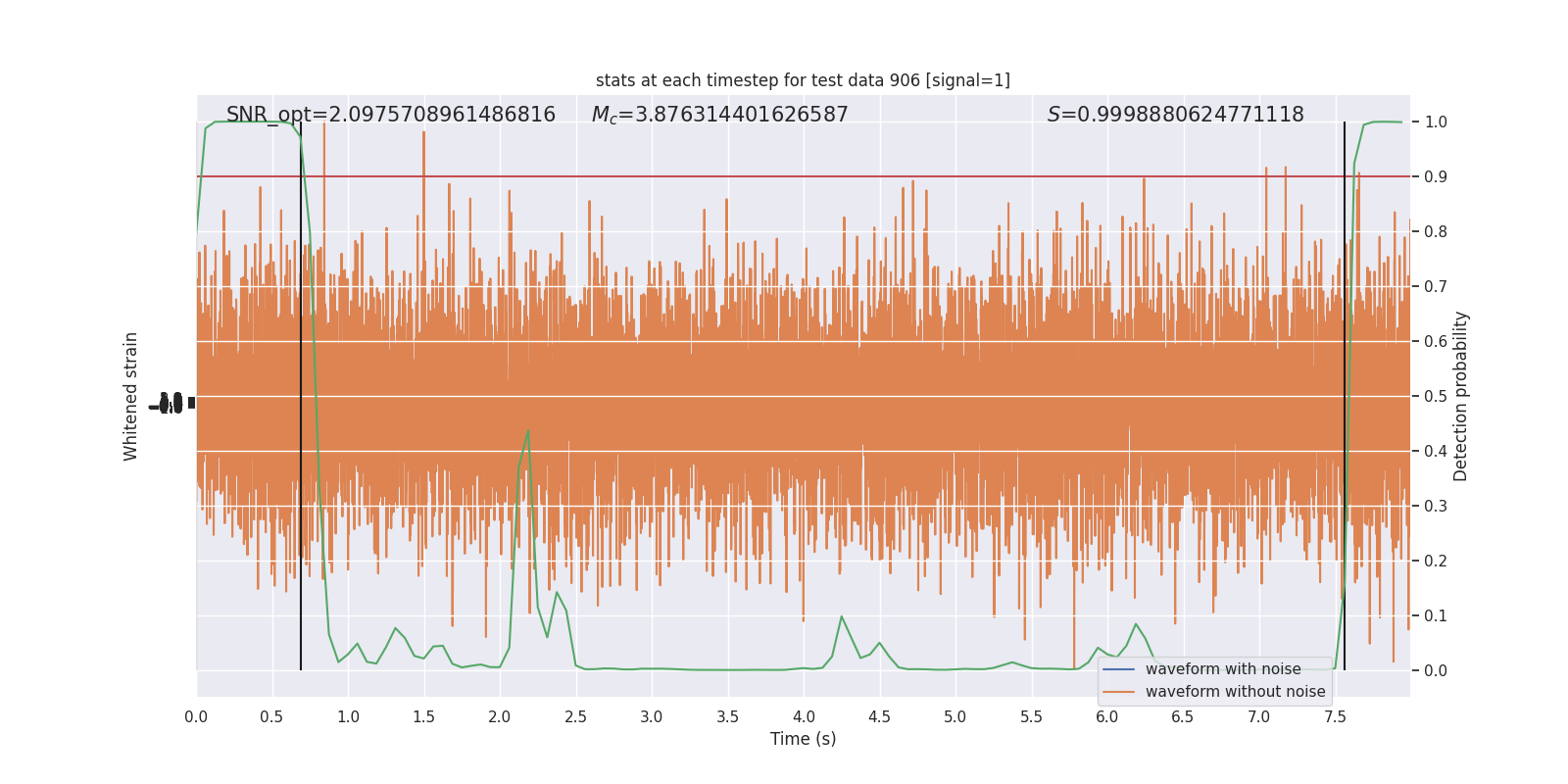Select the 0.1 tick on the Detection probability axis

tap(1436, 616)
